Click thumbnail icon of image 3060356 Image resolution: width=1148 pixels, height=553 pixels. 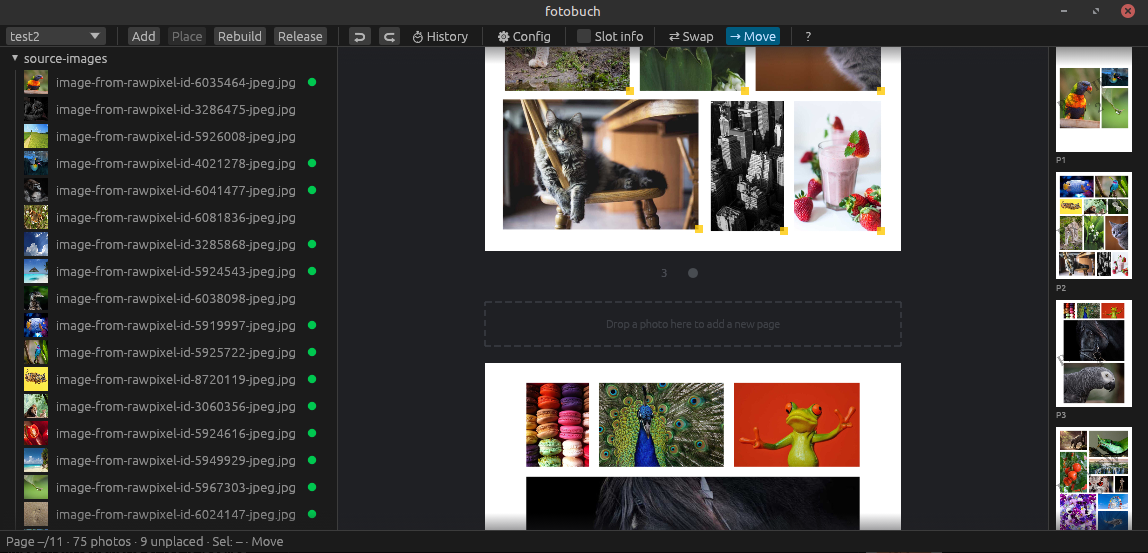pyautogui.click(x=36, y=406)
